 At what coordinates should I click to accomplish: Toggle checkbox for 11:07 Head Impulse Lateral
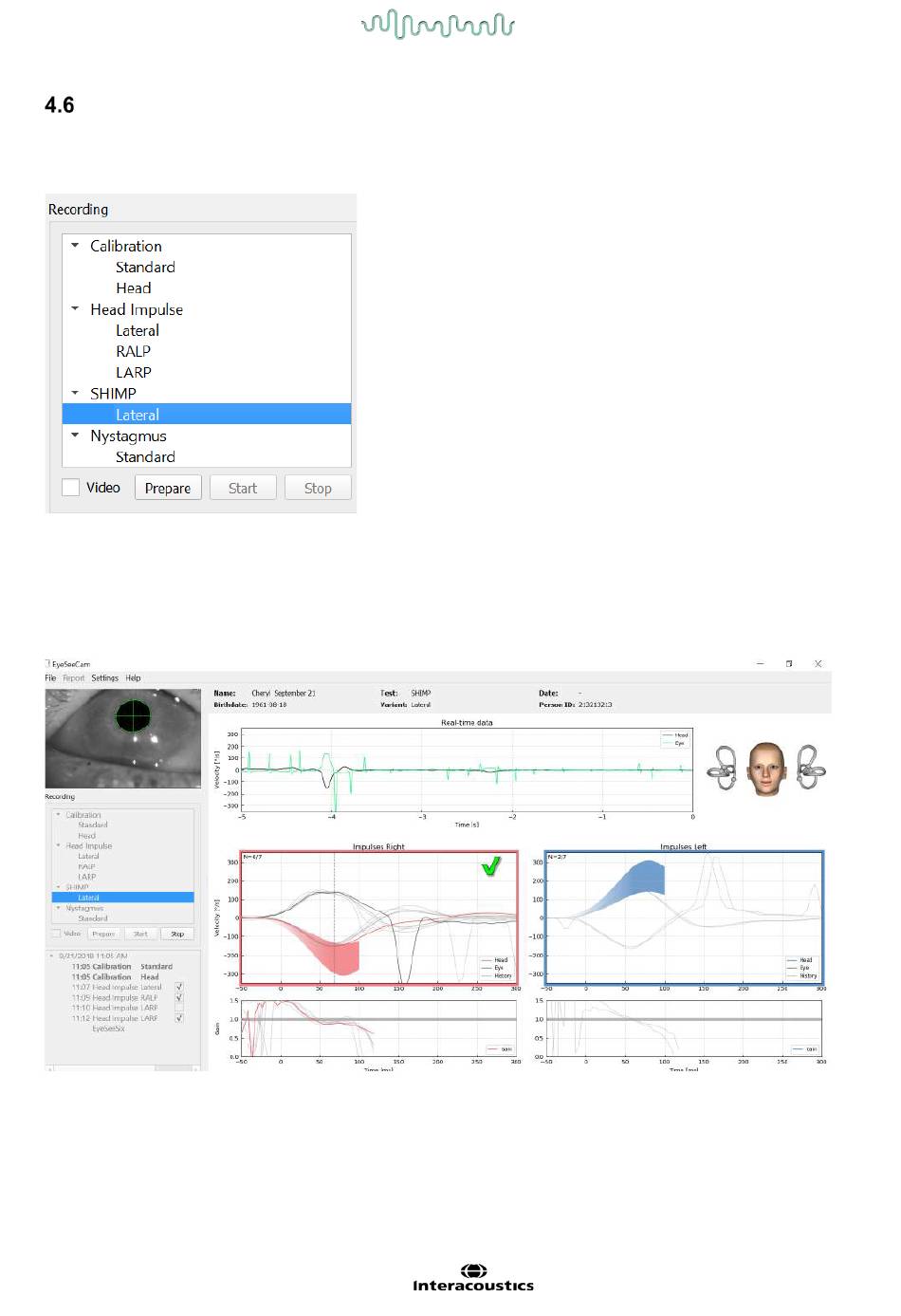(178, 987)
